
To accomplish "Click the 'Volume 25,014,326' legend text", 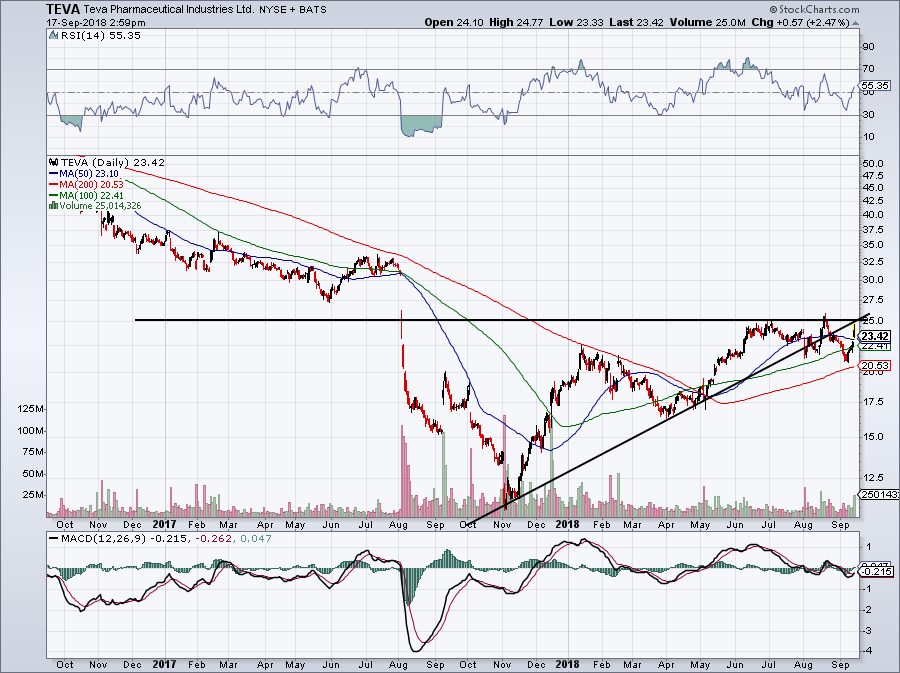I will (100, 205).
